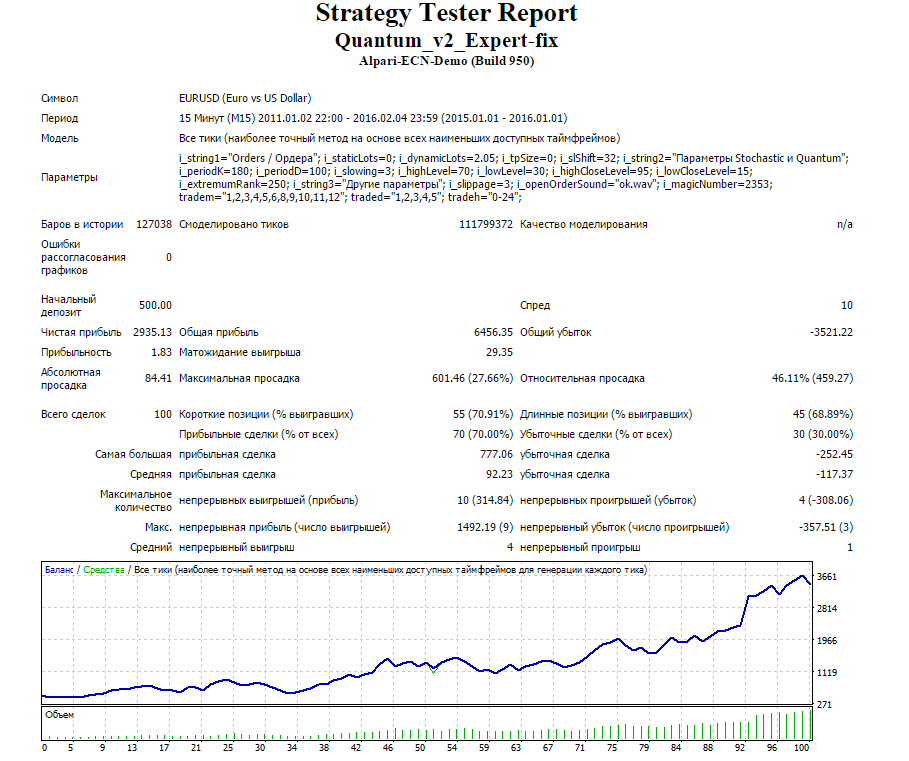Screen dimensions: 909x761
Task: Select 'Все тики' model description text
Action: (399, 138)
